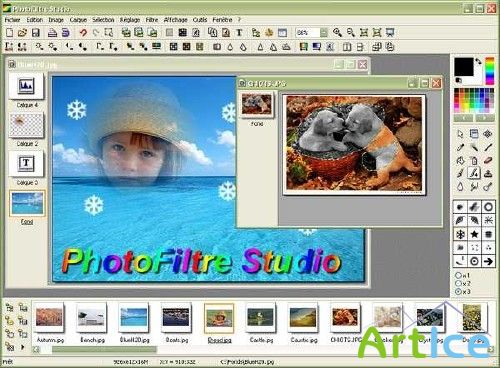The height and width of the screenshot is (368, 500).
Task: Open the zoom percentage dropdown arrow
Action: [x=324, y=33]
